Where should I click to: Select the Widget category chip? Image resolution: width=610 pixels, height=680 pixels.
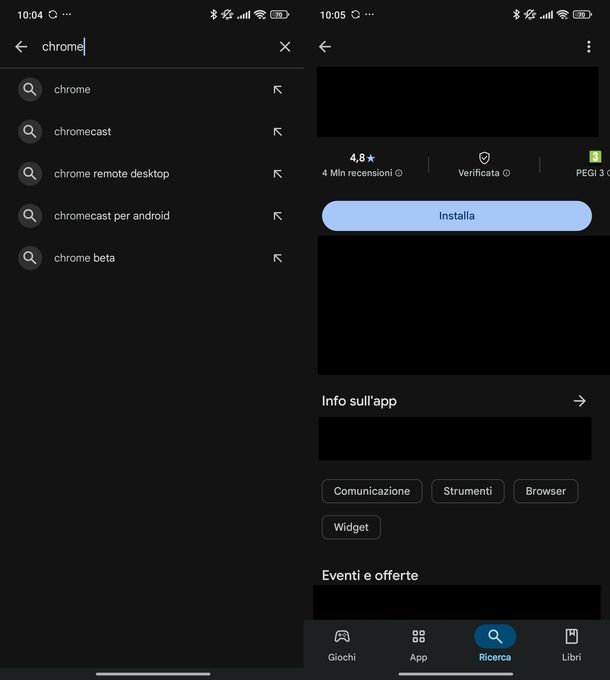point(351,527)
